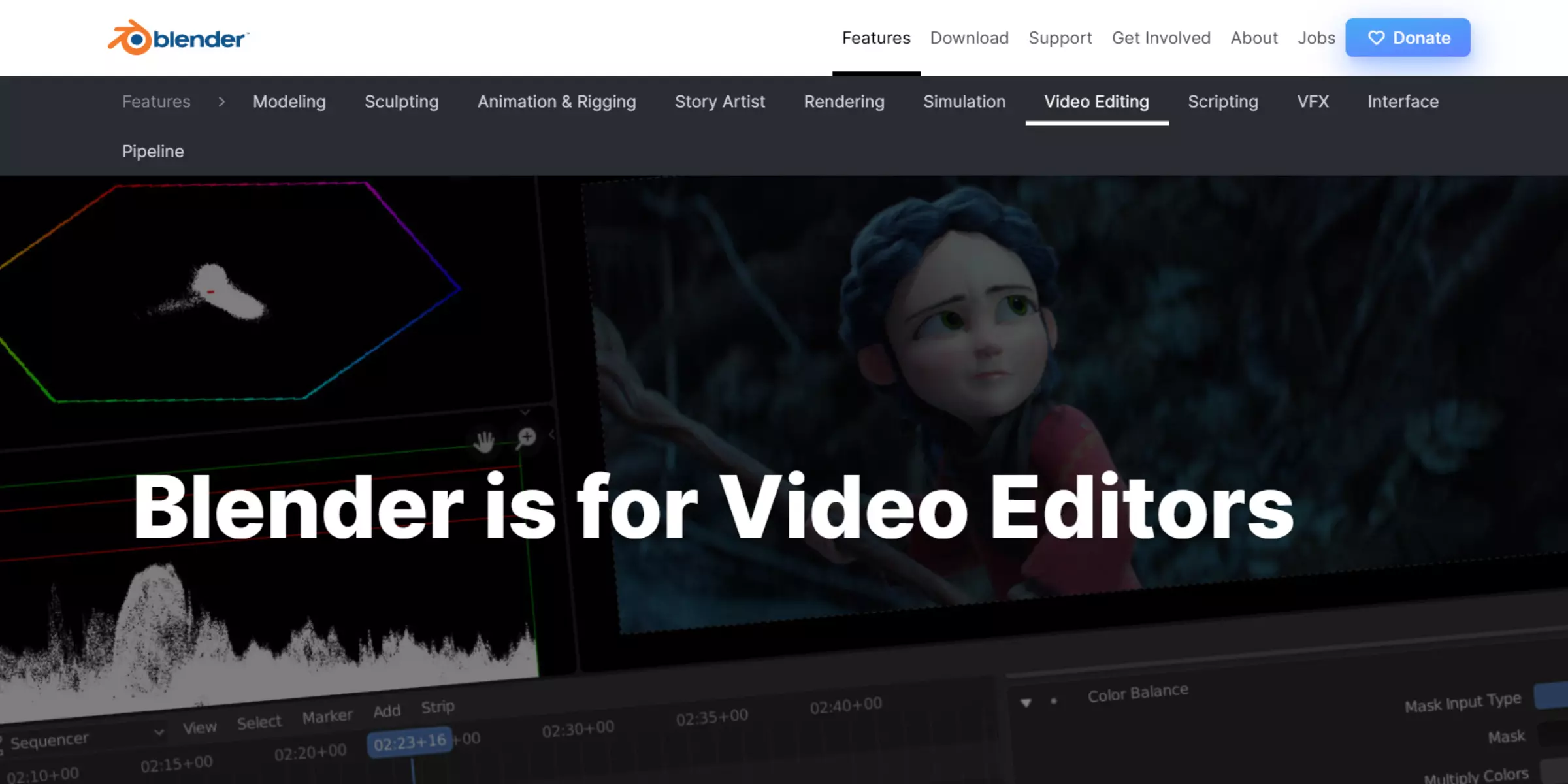Click the 02:40+00 timeline label

pos(846,706)
